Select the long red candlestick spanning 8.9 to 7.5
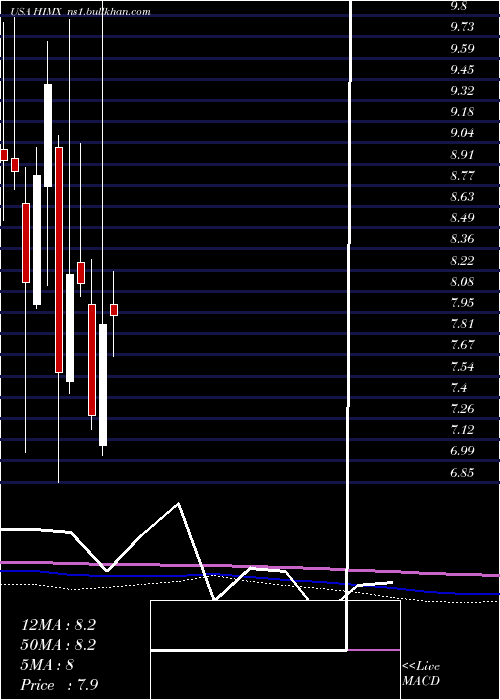The width and height of the screenshot is (500, 700). (59, 260)
